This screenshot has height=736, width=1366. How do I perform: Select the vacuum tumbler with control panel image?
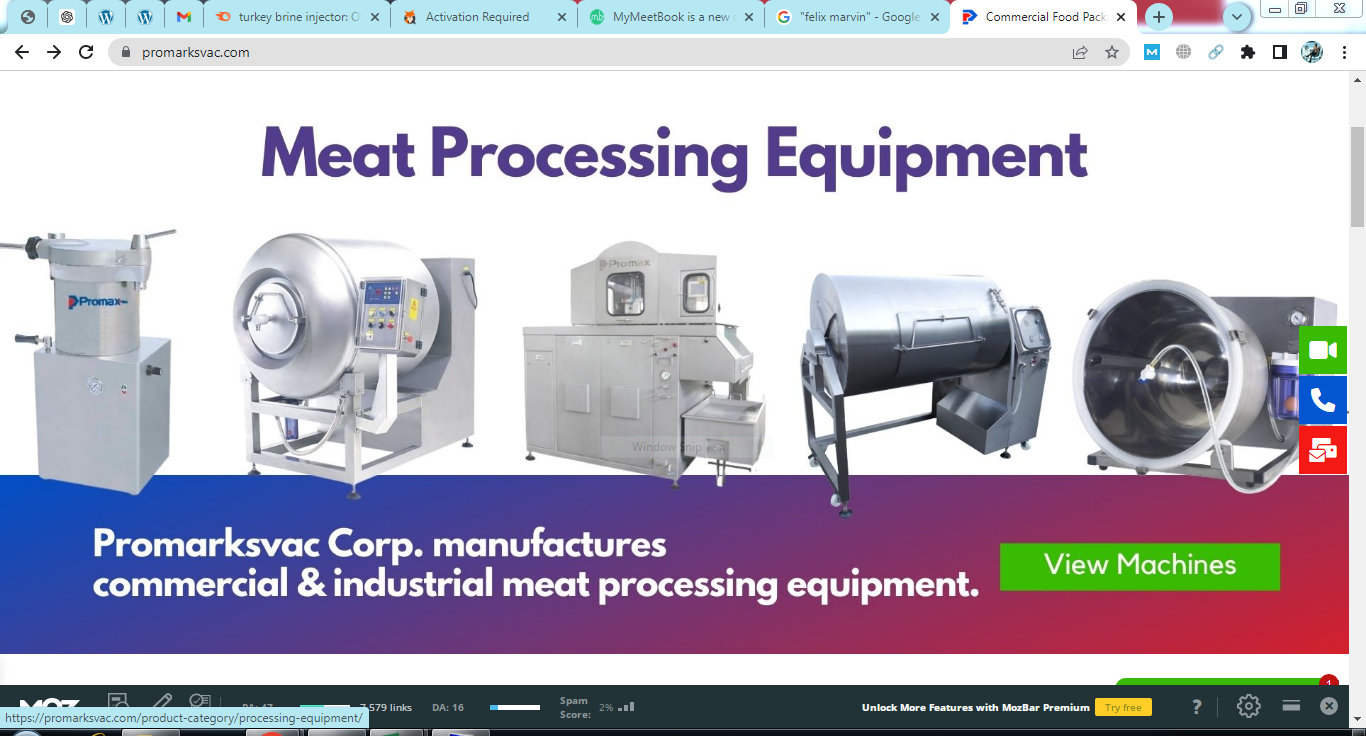354,365
